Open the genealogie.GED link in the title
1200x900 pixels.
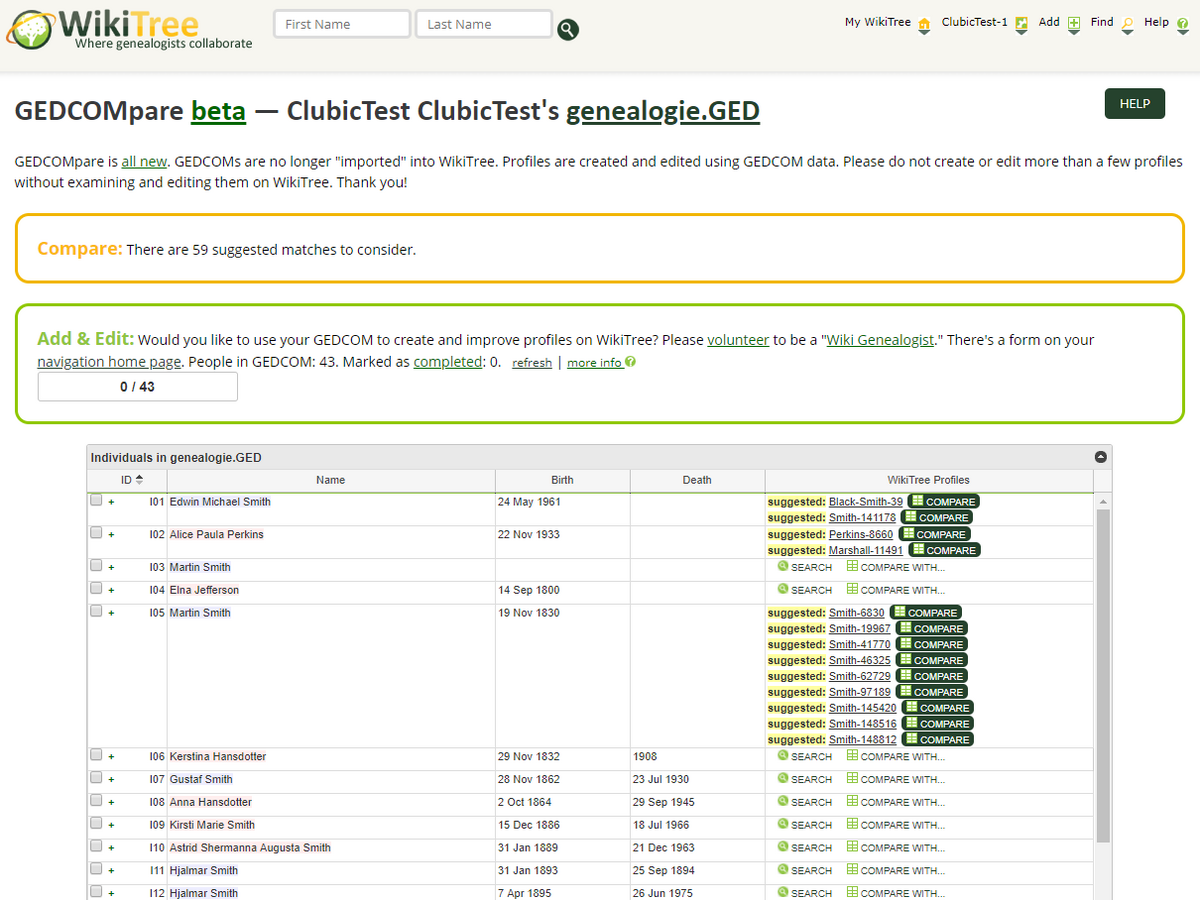click(663, 111)
